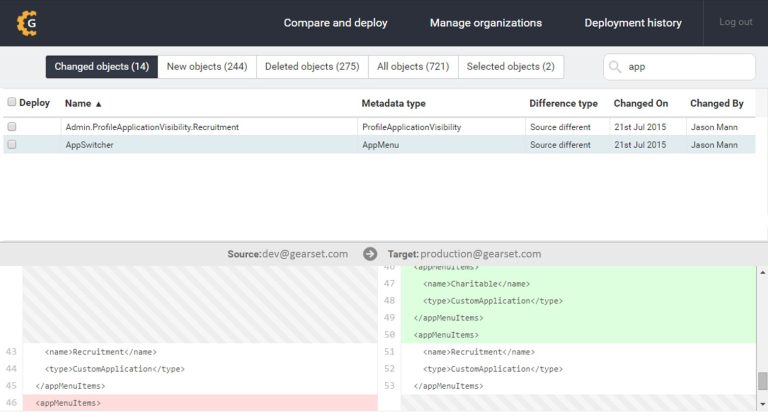Click the diff viewer vertical scrollbar

click(x=762, y=380)
